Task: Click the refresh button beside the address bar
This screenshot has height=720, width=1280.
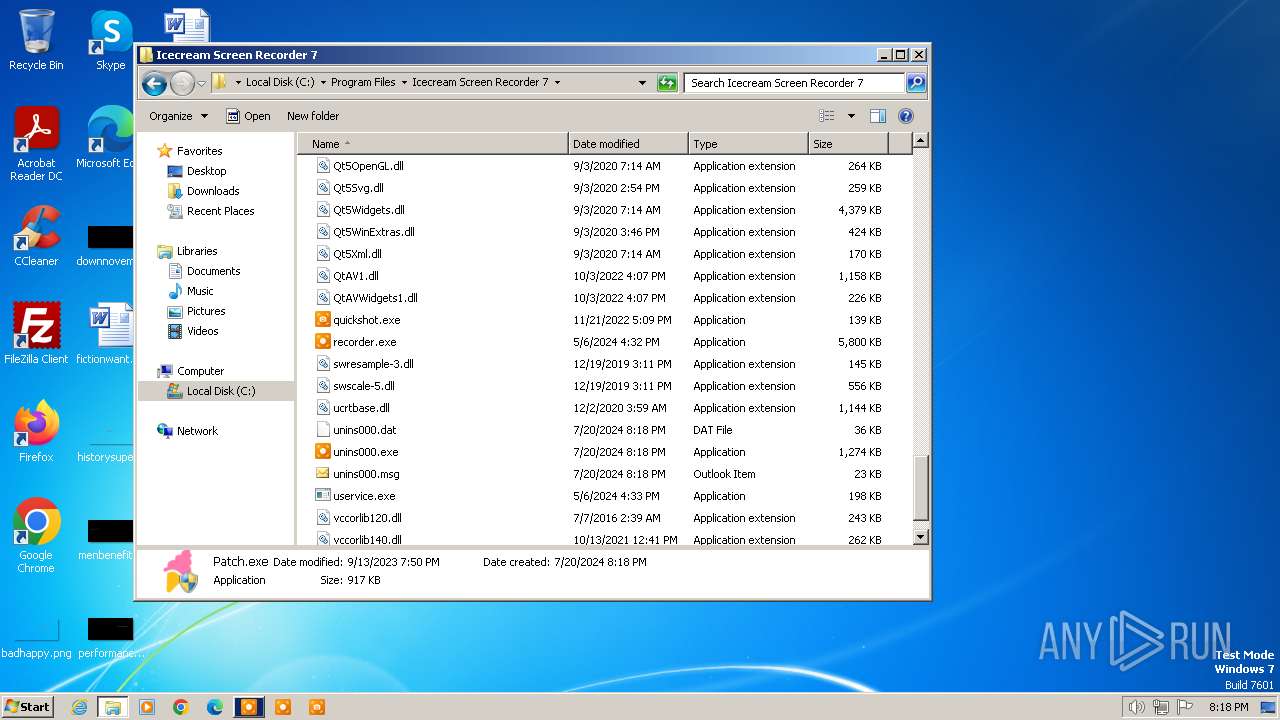Action: click(x=667, y=83)
